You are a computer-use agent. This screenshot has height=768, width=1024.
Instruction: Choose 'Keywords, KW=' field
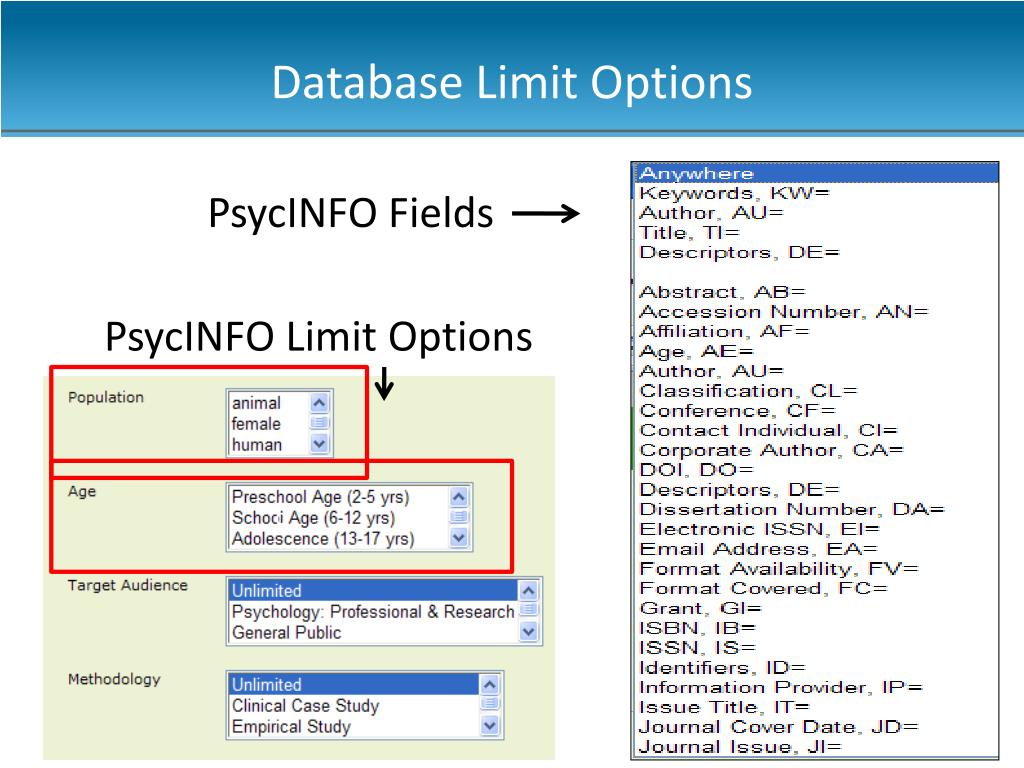click(734, 193)
